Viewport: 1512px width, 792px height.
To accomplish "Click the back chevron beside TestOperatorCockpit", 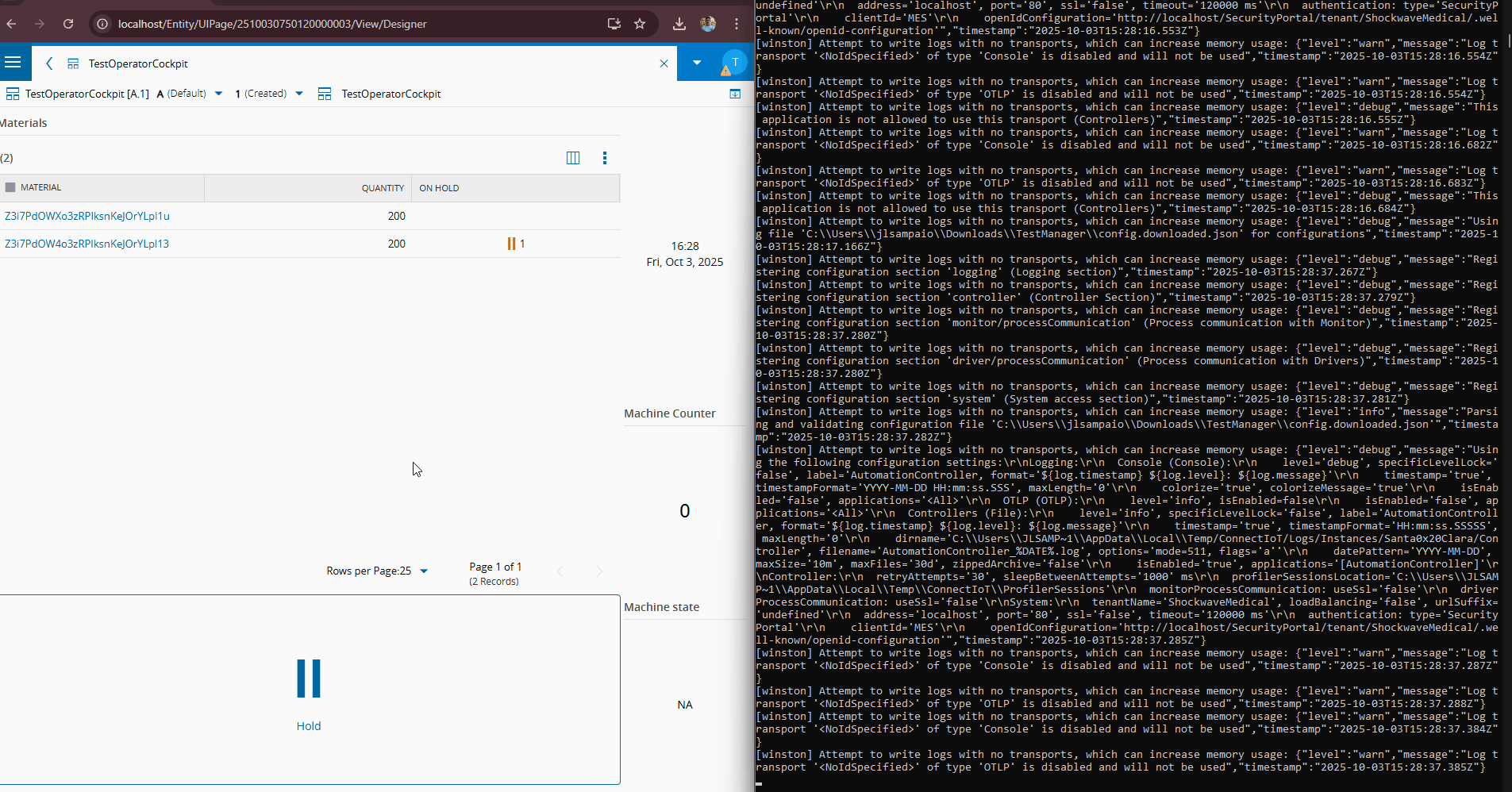I will click(49, 63).
